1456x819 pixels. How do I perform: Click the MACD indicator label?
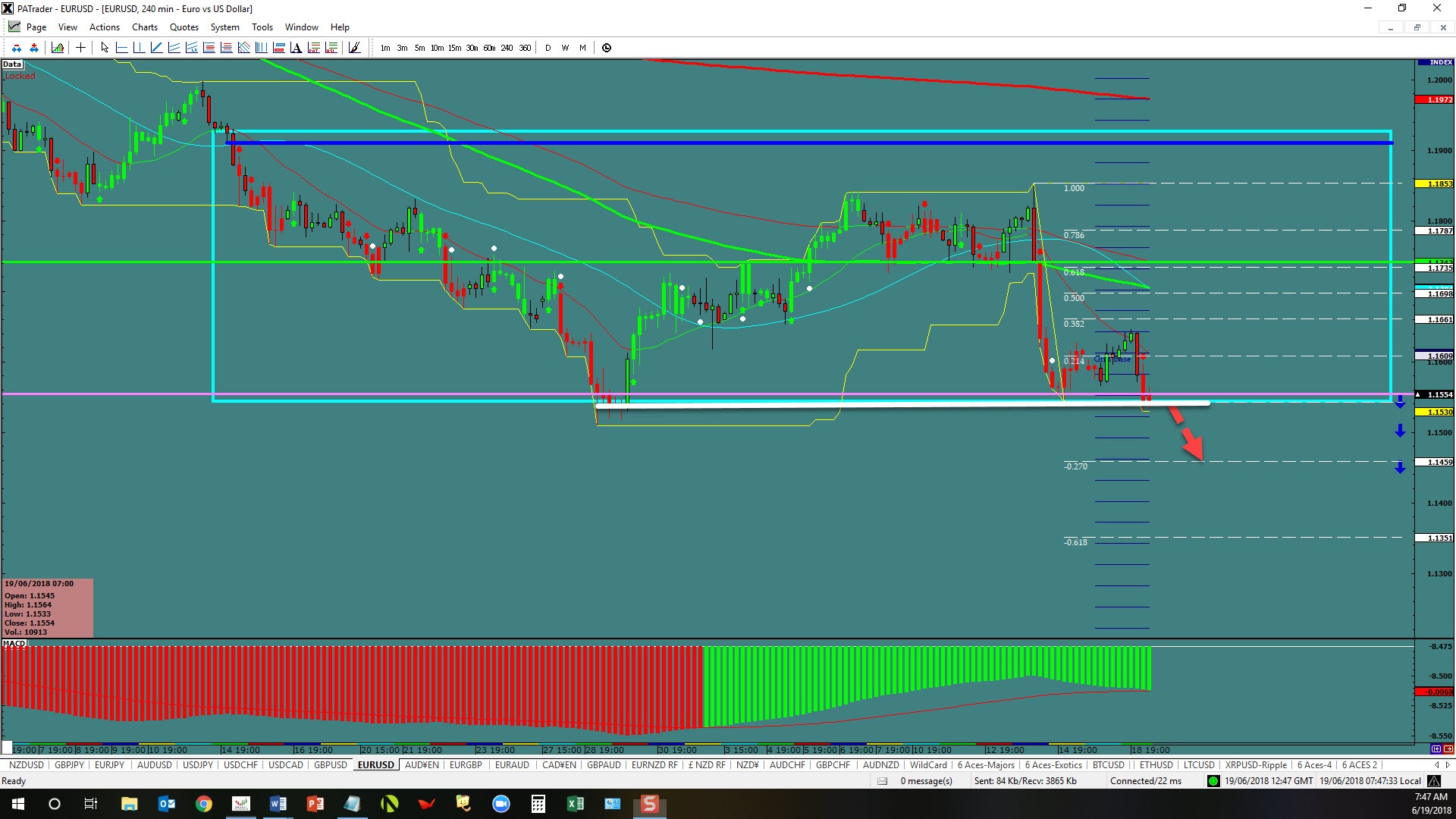[14, 643]
